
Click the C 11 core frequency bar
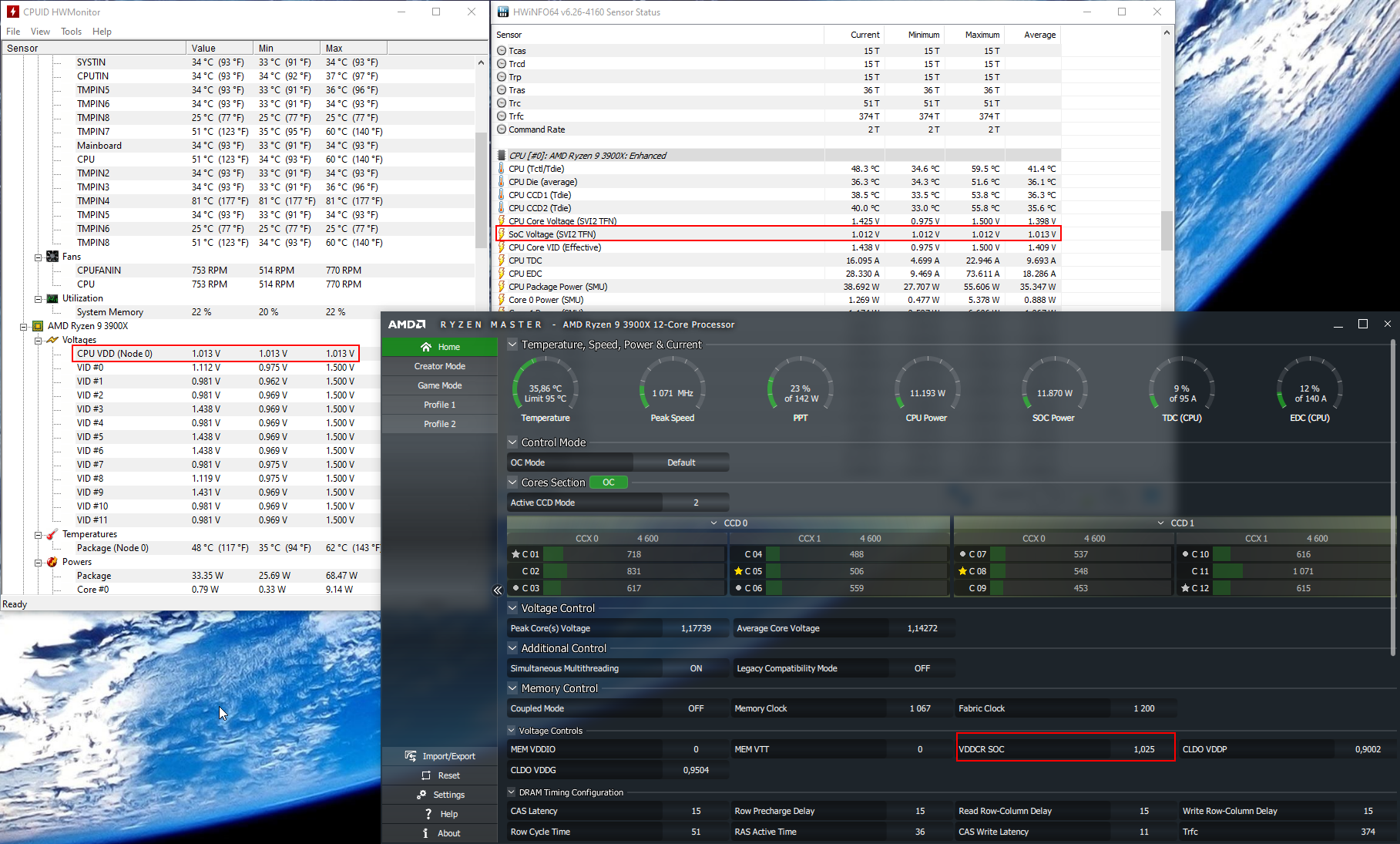point(1303,571)
